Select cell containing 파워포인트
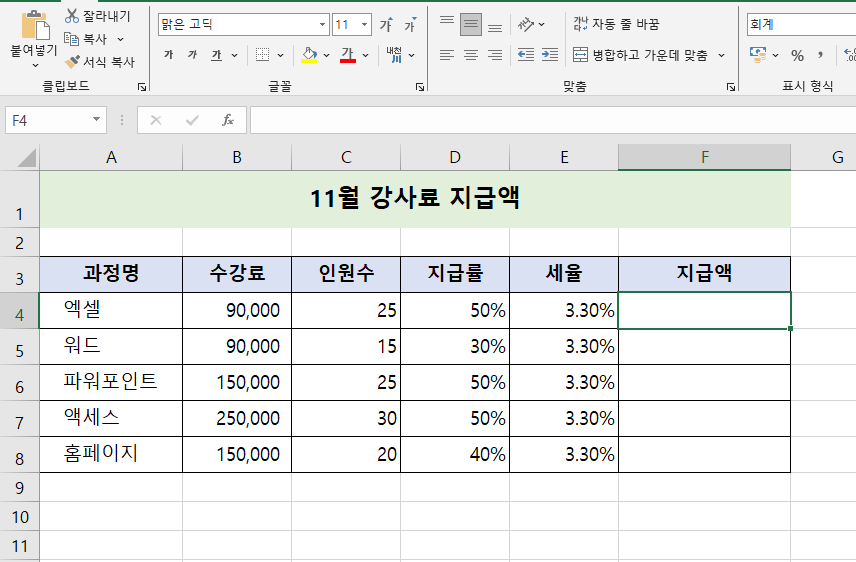The height and width of the screenshot is (562, 856). point(111,382)
